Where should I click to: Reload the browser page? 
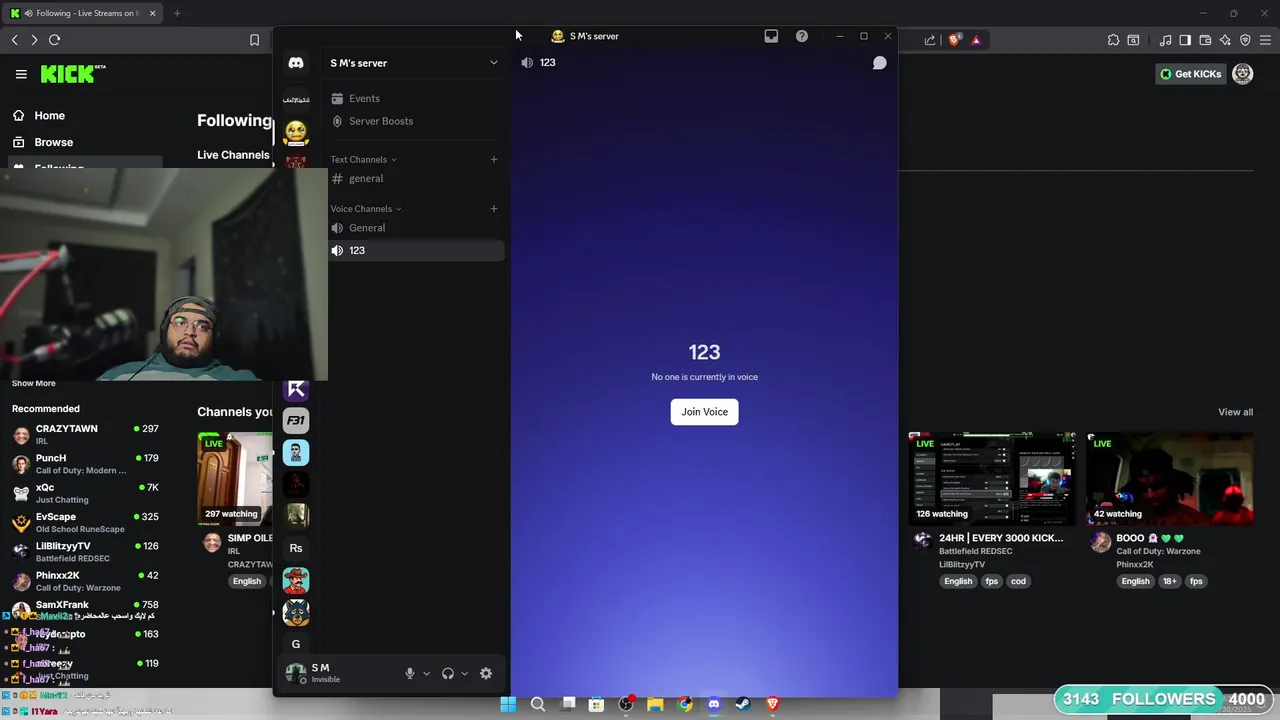[x=54, y=40]
